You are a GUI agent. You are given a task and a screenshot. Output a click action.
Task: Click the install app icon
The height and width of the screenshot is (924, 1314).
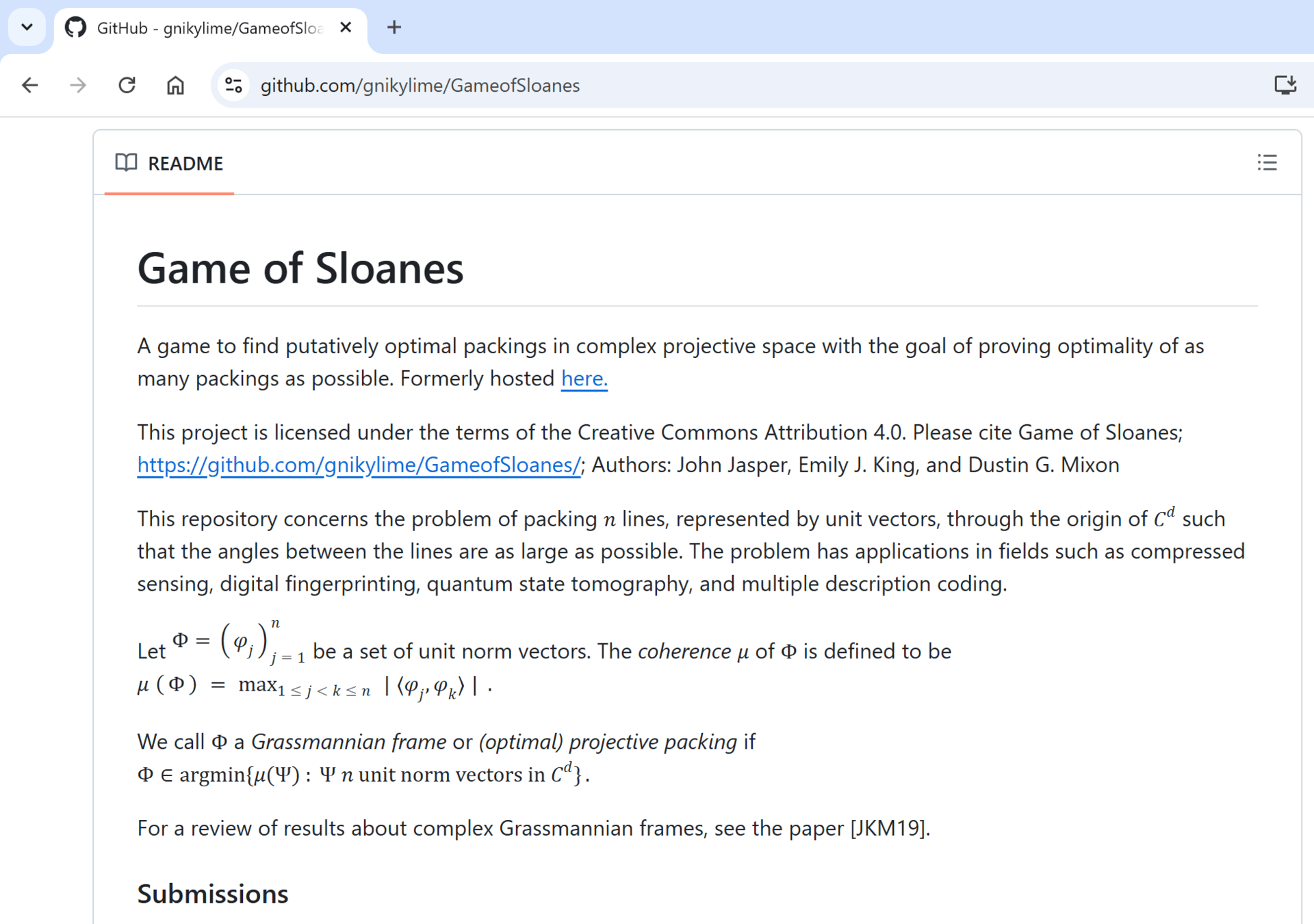pos(1285,85)
